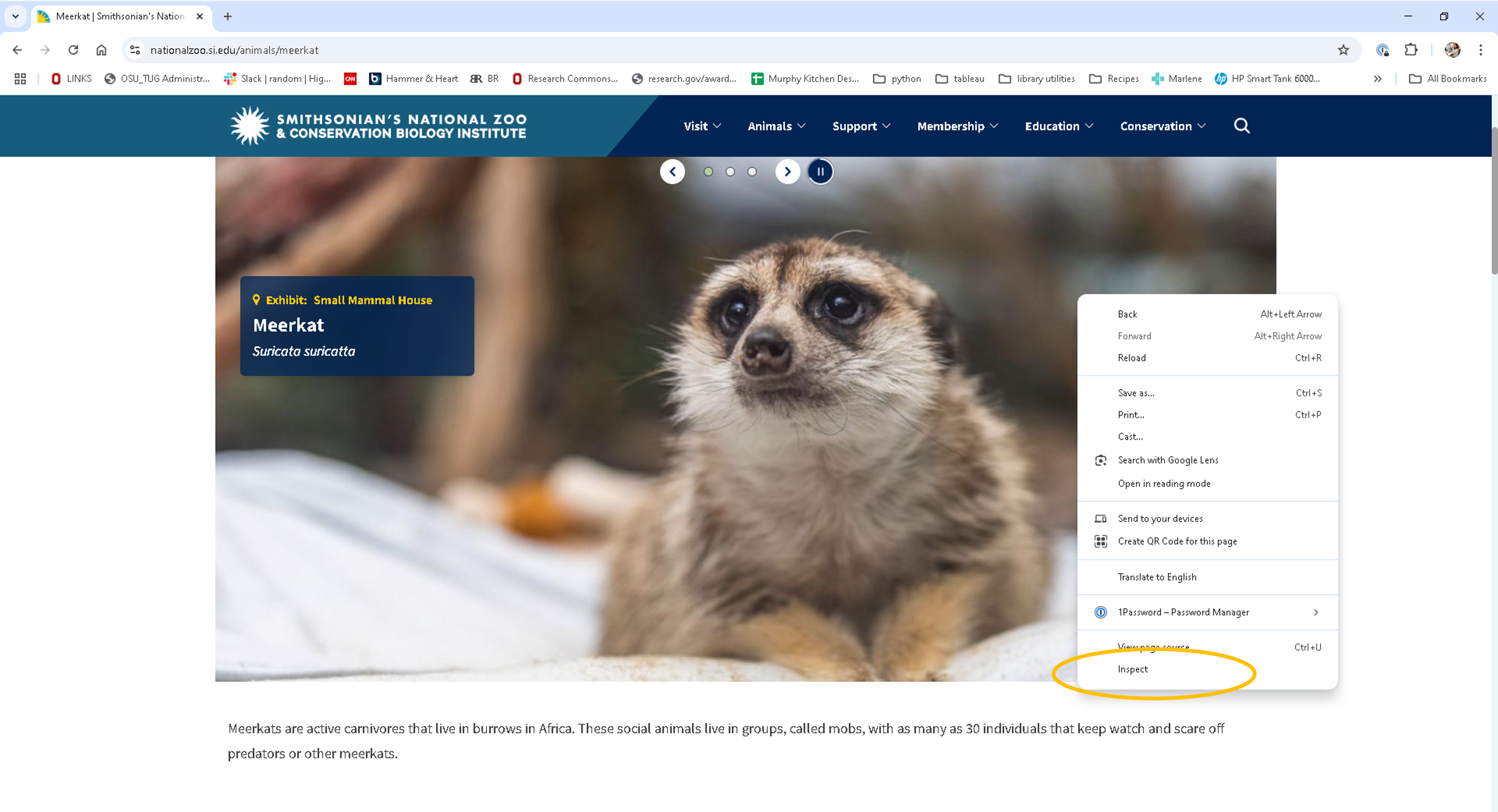Open the tab search chevron icon
1498x812 pixels.
coord(15,16)
